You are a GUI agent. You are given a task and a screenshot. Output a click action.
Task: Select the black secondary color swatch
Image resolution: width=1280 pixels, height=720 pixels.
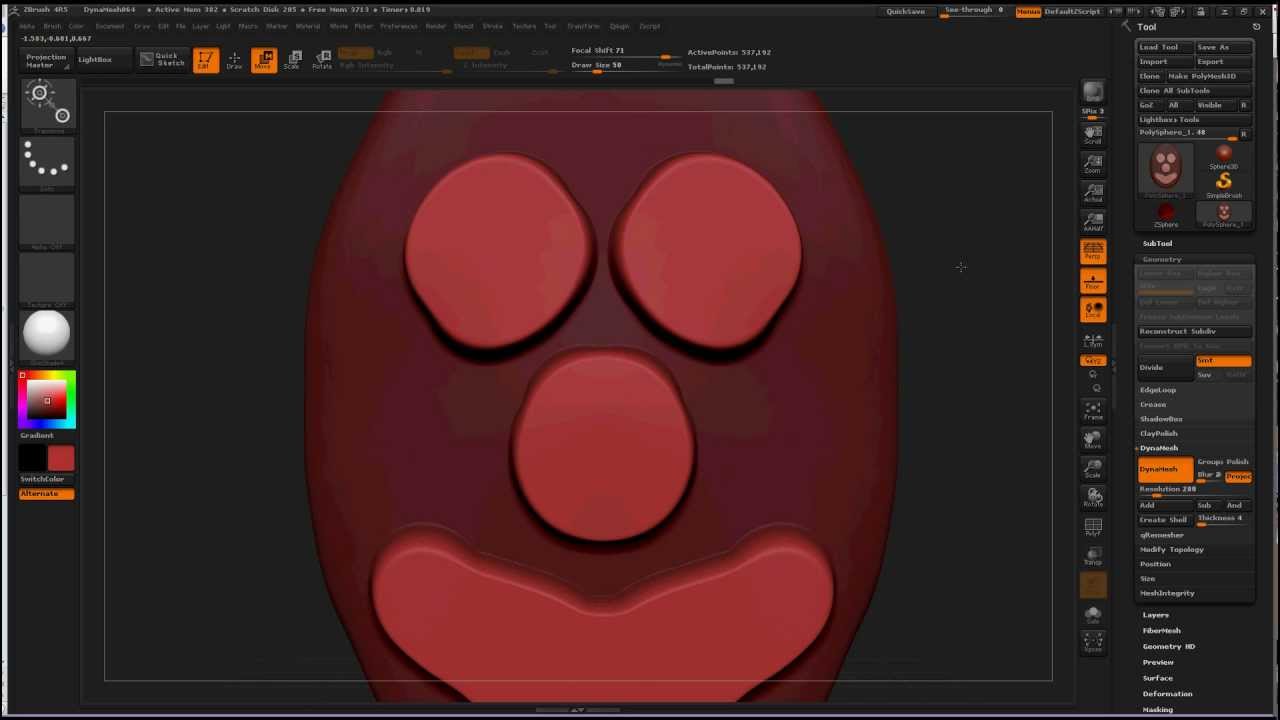coord(32,458)
